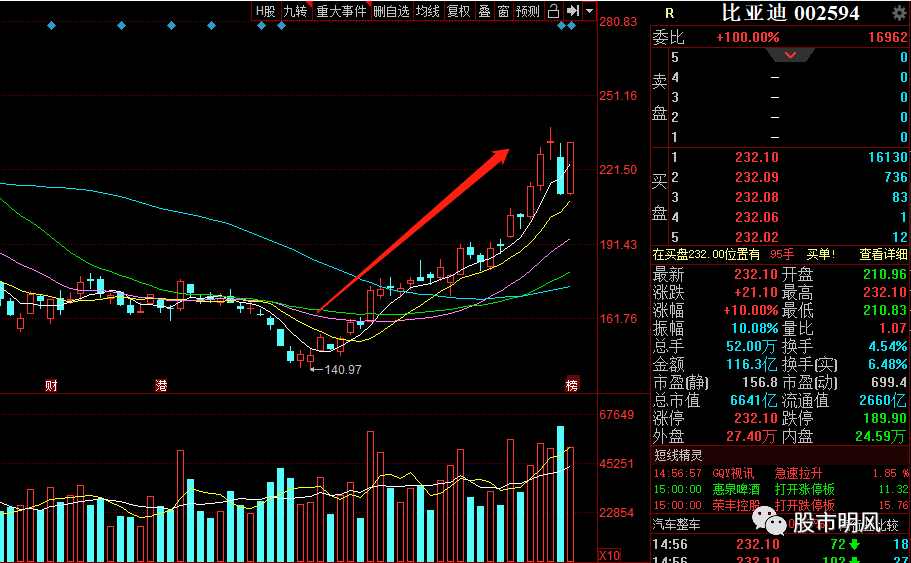Collapse order book with the red chevron
Viewport: 911px width, 563px height.
click(x=790, y=55)
